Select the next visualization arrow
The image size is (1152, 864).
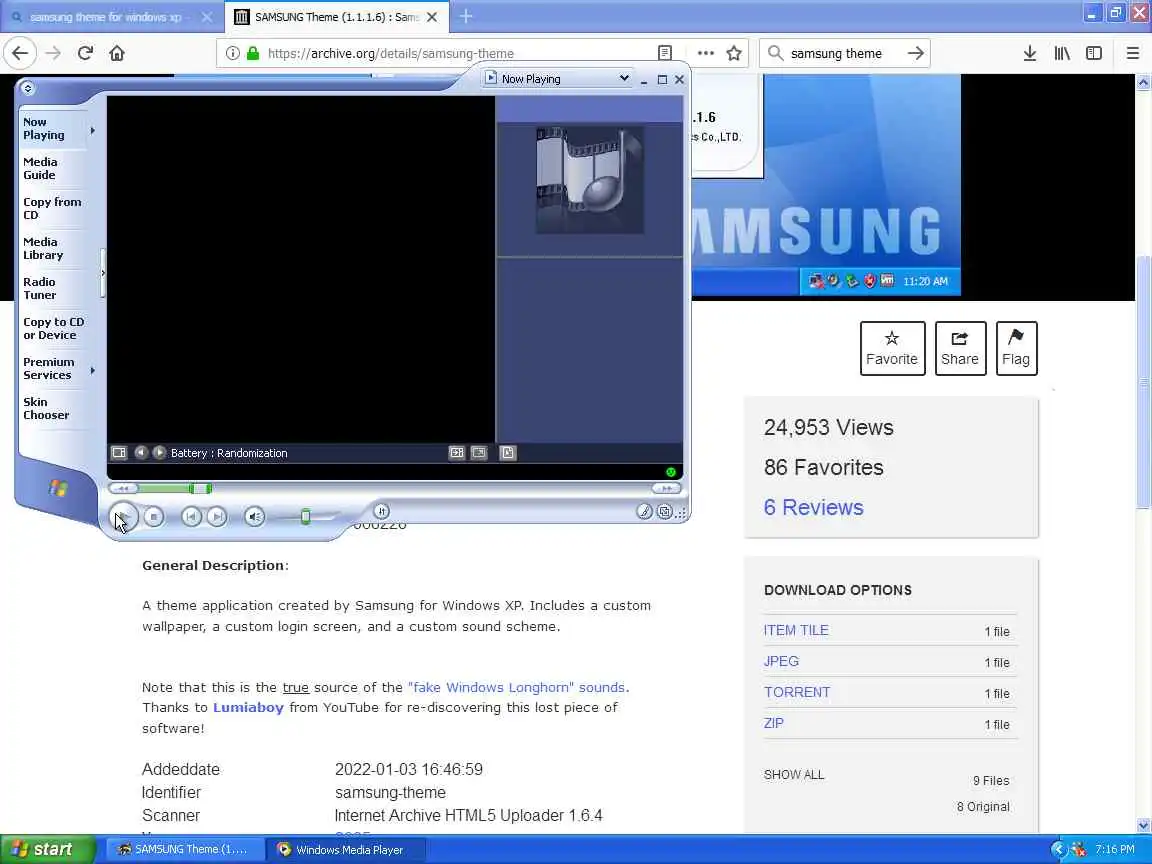click(x=159, y=453)
